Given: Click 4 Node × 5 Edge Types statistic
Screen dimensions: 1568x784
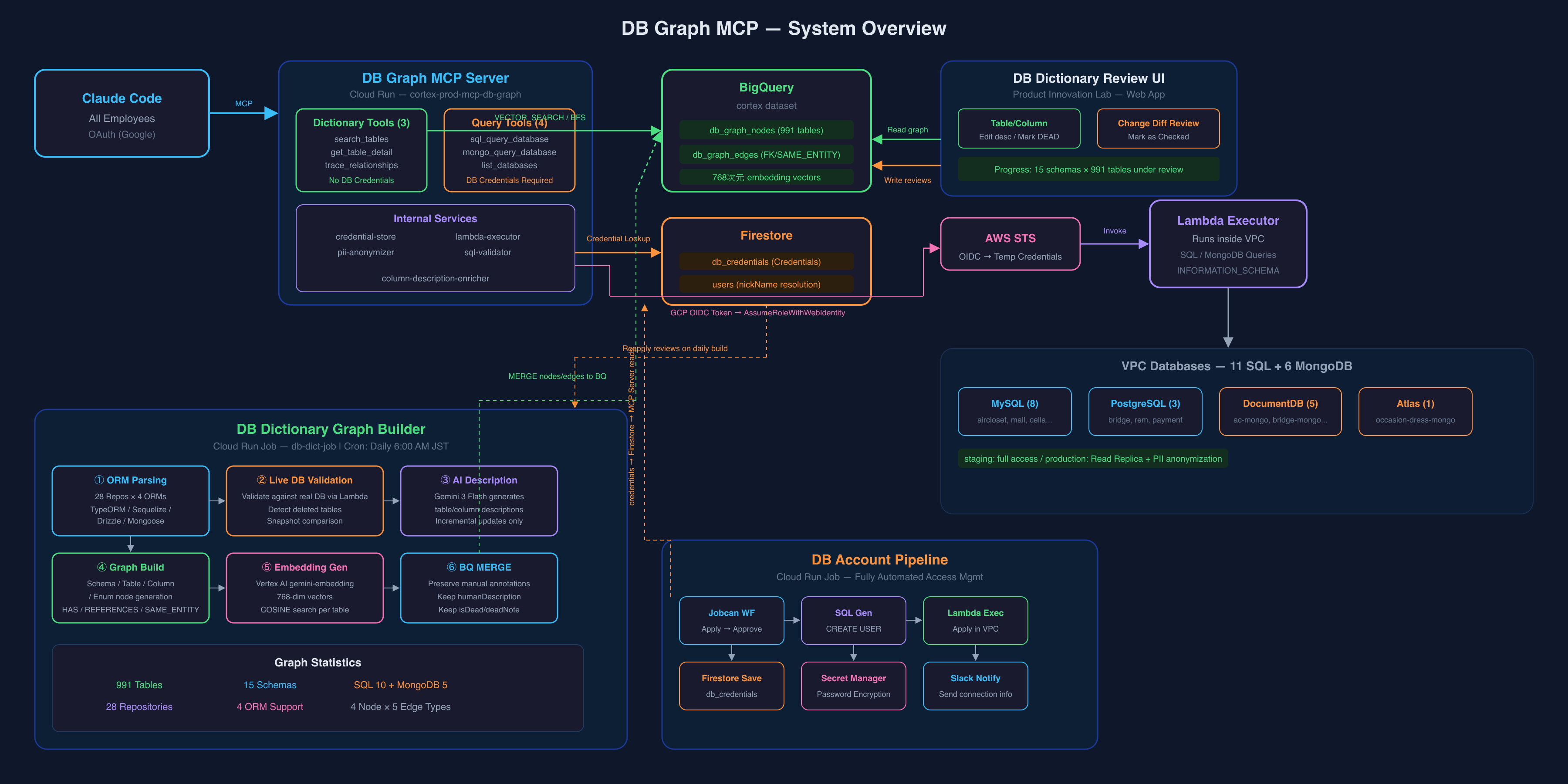Looking at the screenshot, I should tap(401, 707).
